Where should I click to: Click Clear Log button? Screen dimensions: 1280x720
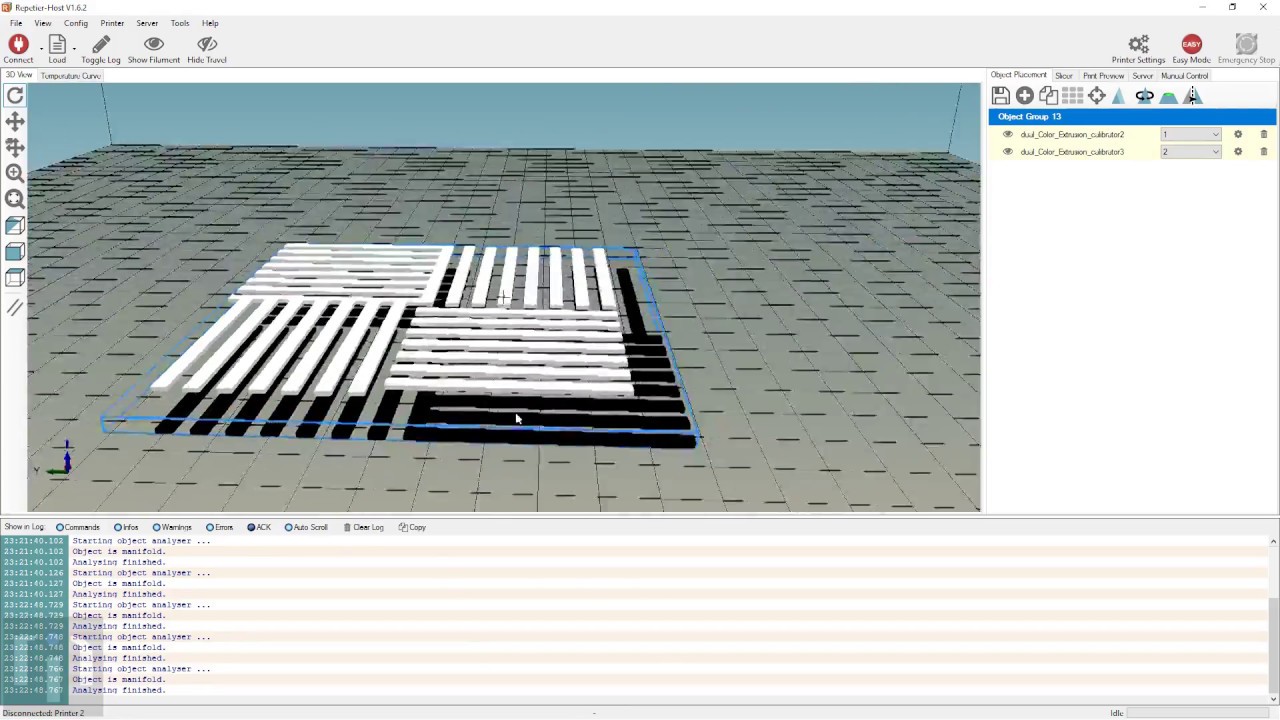[x=364, y=527]
